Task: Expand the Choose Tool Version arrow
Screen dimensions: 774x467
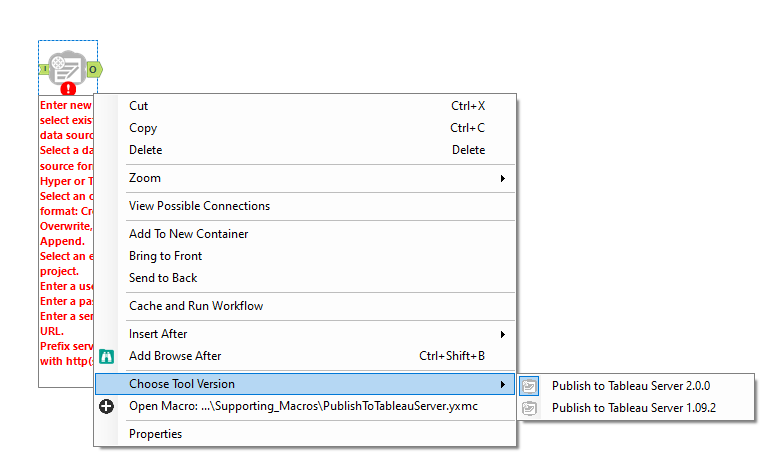Action: tap(503, 384)
